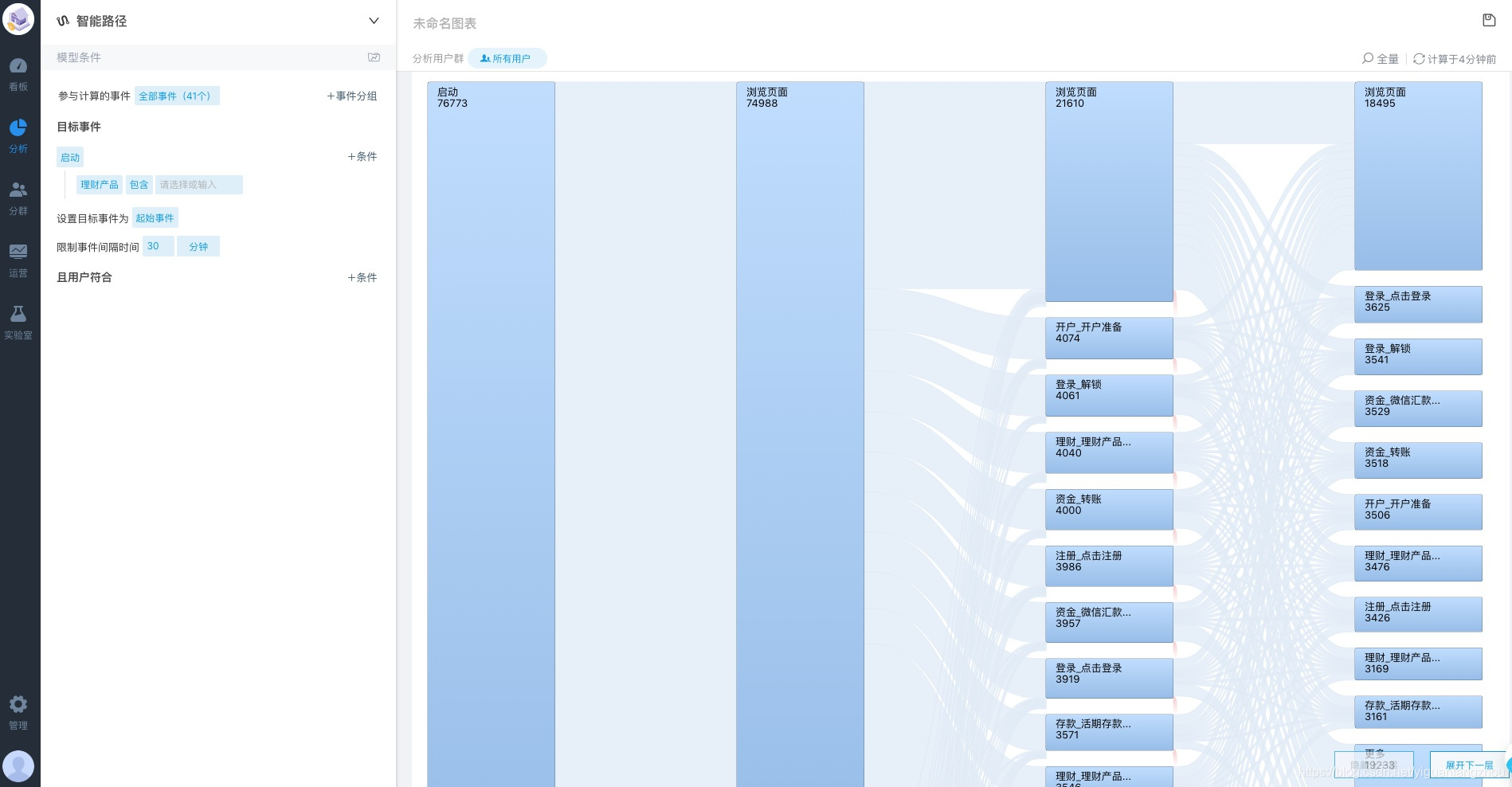Click the 展开下一层 button
Viewport: 1512px width, 787px height.
1468,765
